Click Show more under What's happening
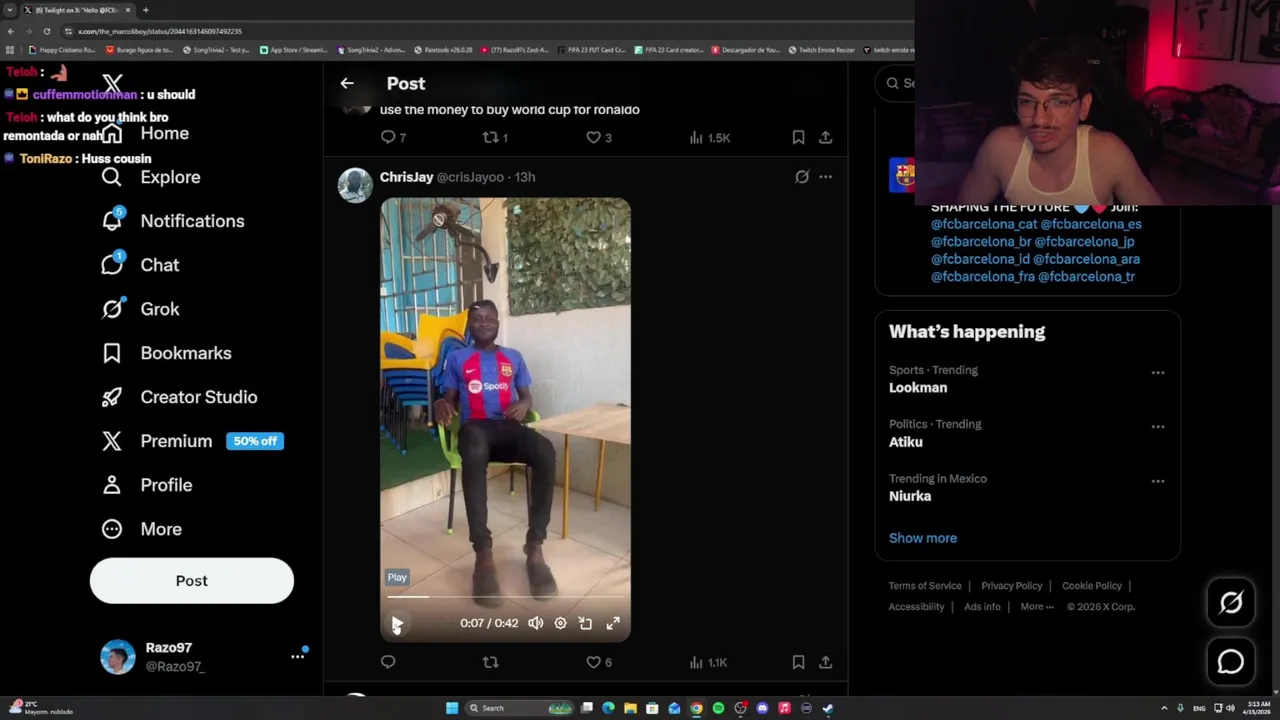This screenshot has width=1280, height=720. tap(923, 538)
